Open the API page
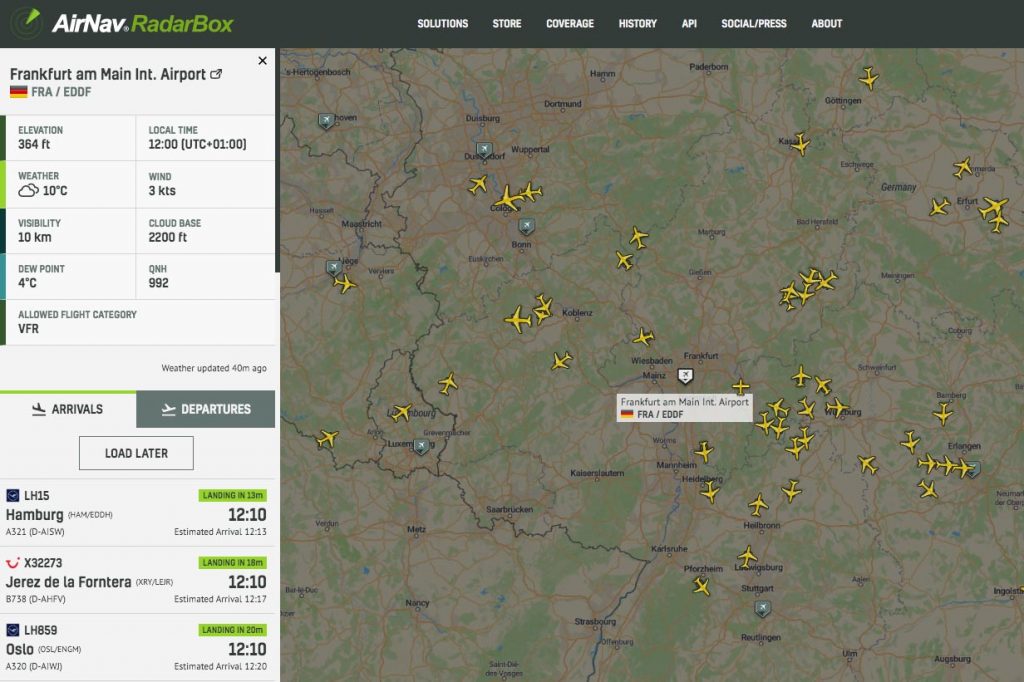 click(x=688, y=23)
